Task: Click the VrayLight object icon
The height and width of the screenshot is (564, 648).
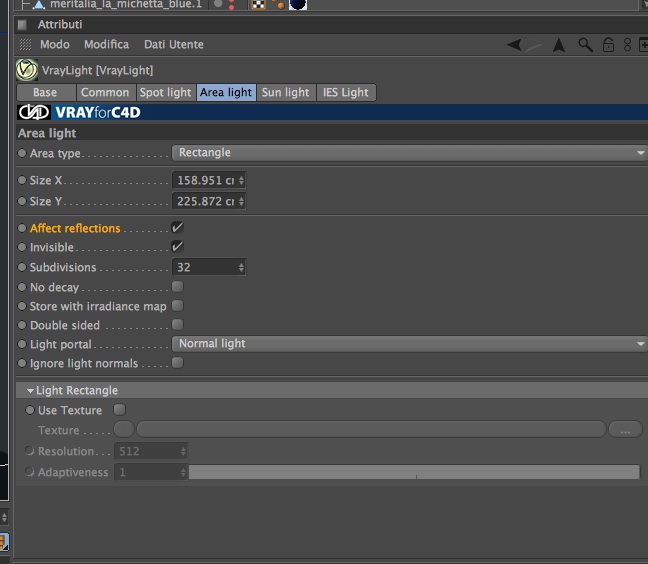Action: (27, 69)
